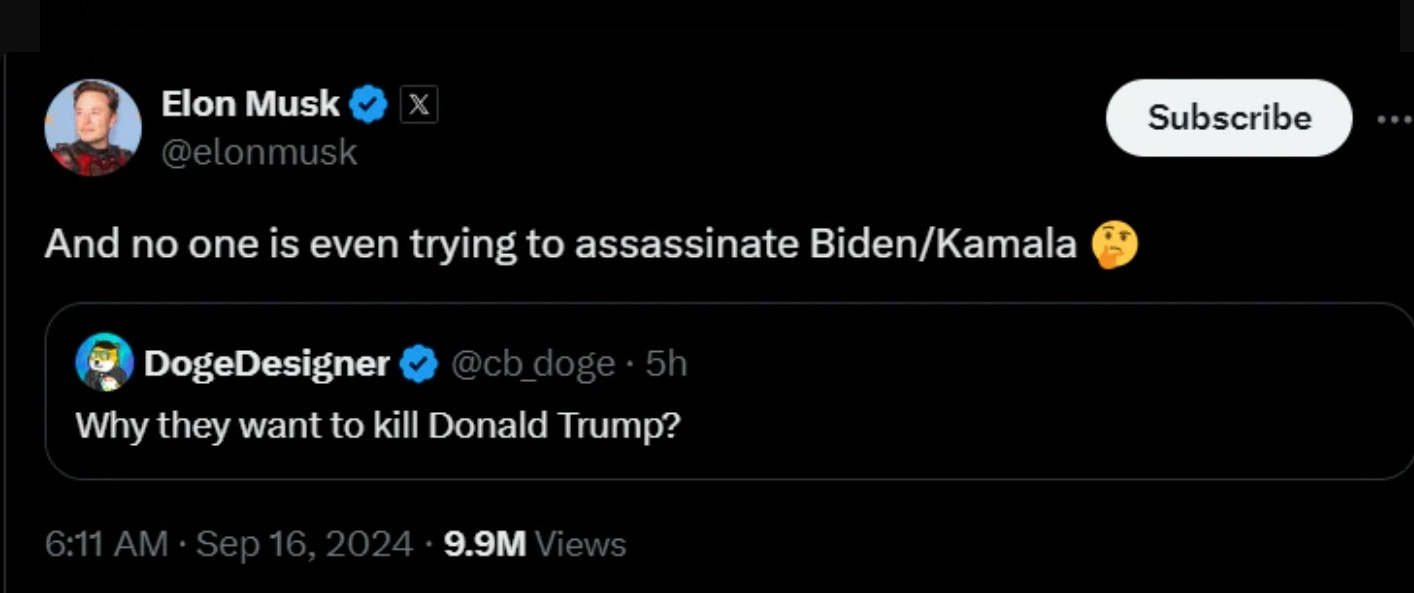This screenshot has width=1414, height=593.
Task: Open the @cb_doge handle
Action: coord(532,365)
